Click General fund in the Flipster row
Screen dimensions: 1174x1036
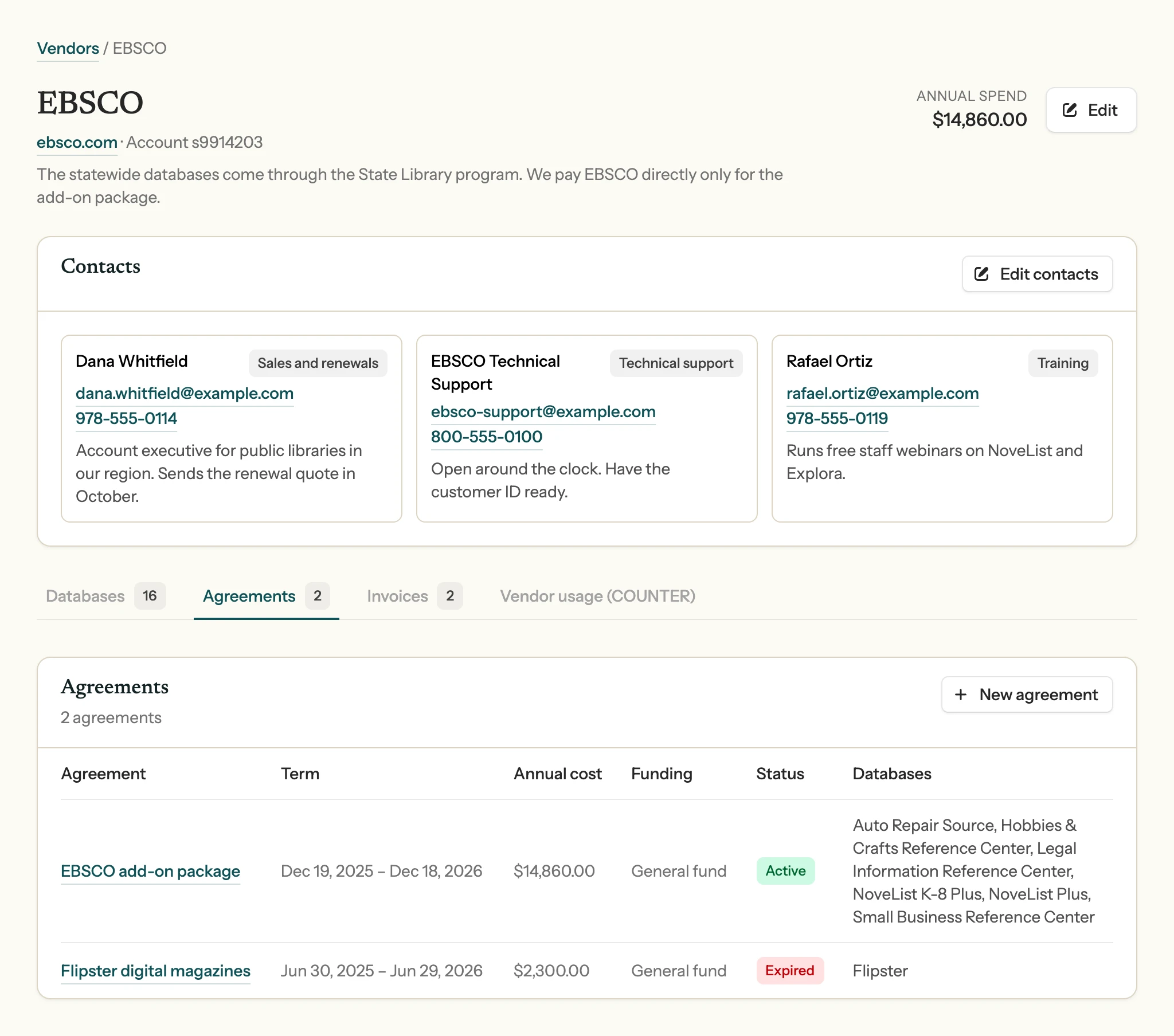tap(678, 971)
